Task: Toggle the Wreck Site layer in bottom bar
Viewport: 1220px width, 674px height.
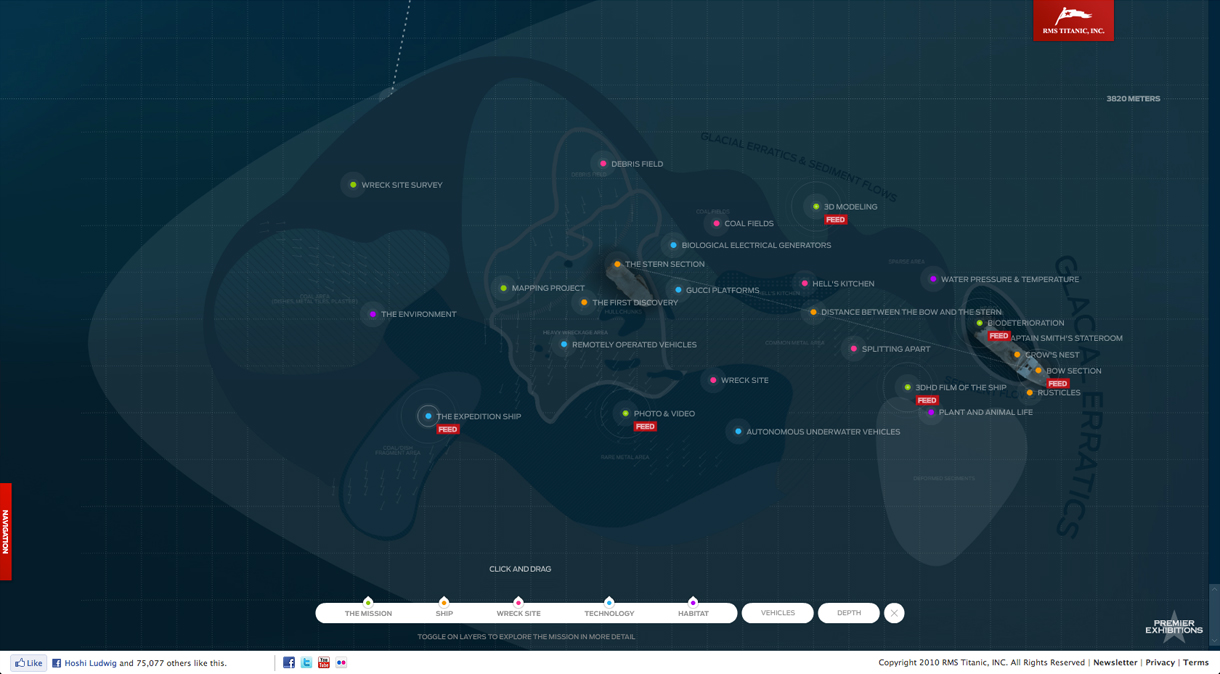Action: (x=518, y=613)
